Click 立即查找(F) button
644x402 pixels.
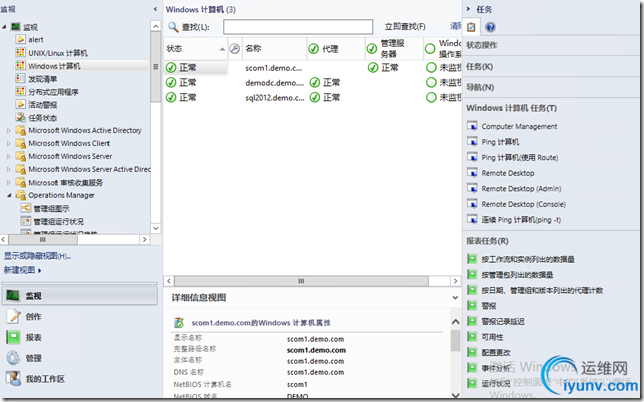coord(405,27)
